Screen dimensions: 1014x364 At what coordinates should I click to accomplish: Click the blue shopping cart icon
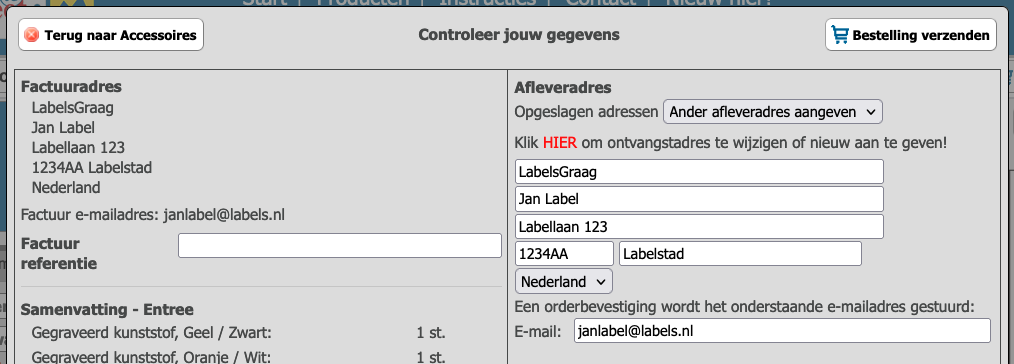coord(841,35)
